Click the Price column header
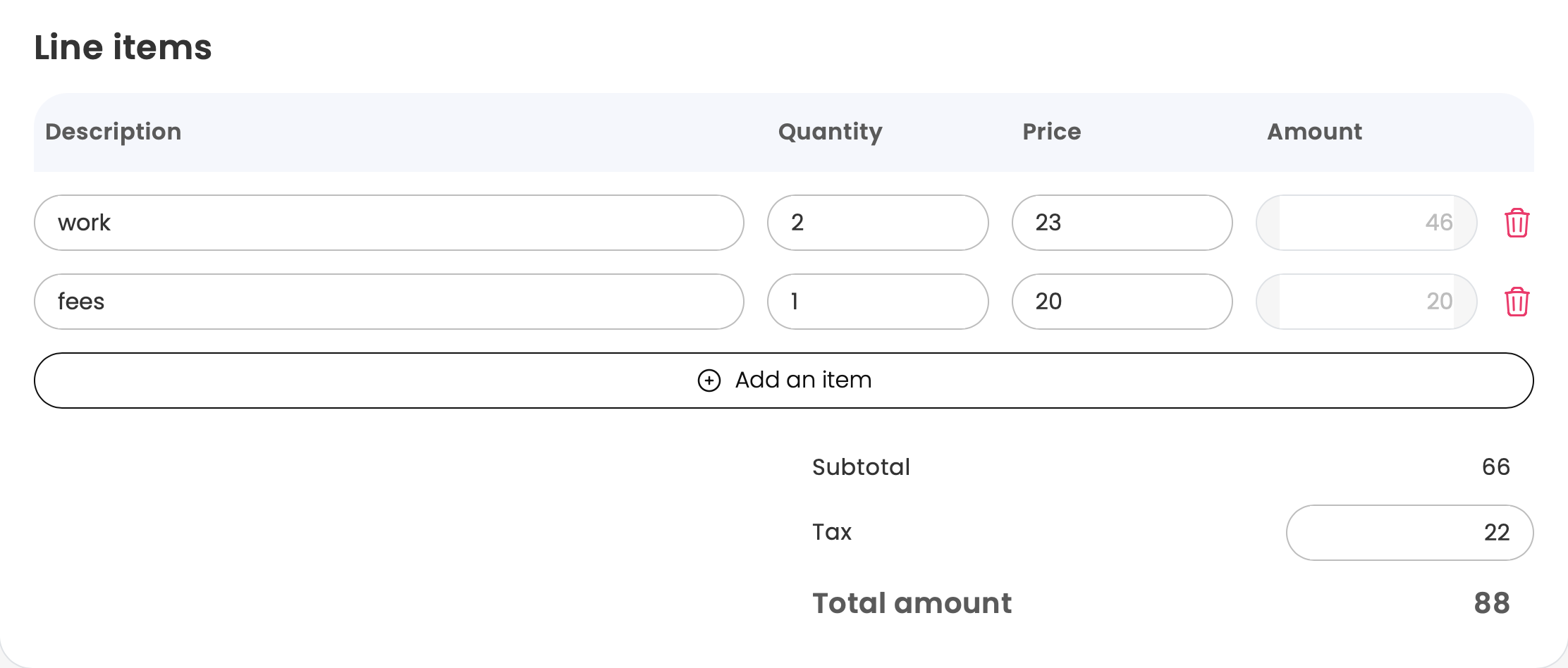Screen dimensions: 1568x668 [x=1051, y=132]
